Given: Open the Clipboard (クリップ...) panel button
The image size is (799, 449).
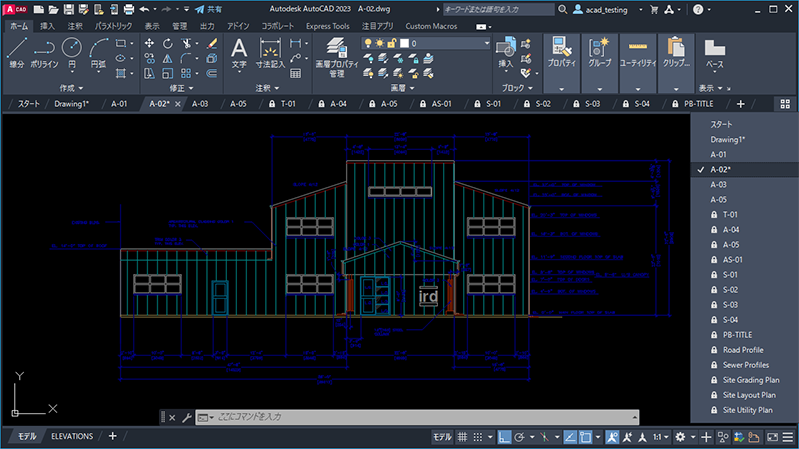Looking at the screenshot, I should (676, 63).
